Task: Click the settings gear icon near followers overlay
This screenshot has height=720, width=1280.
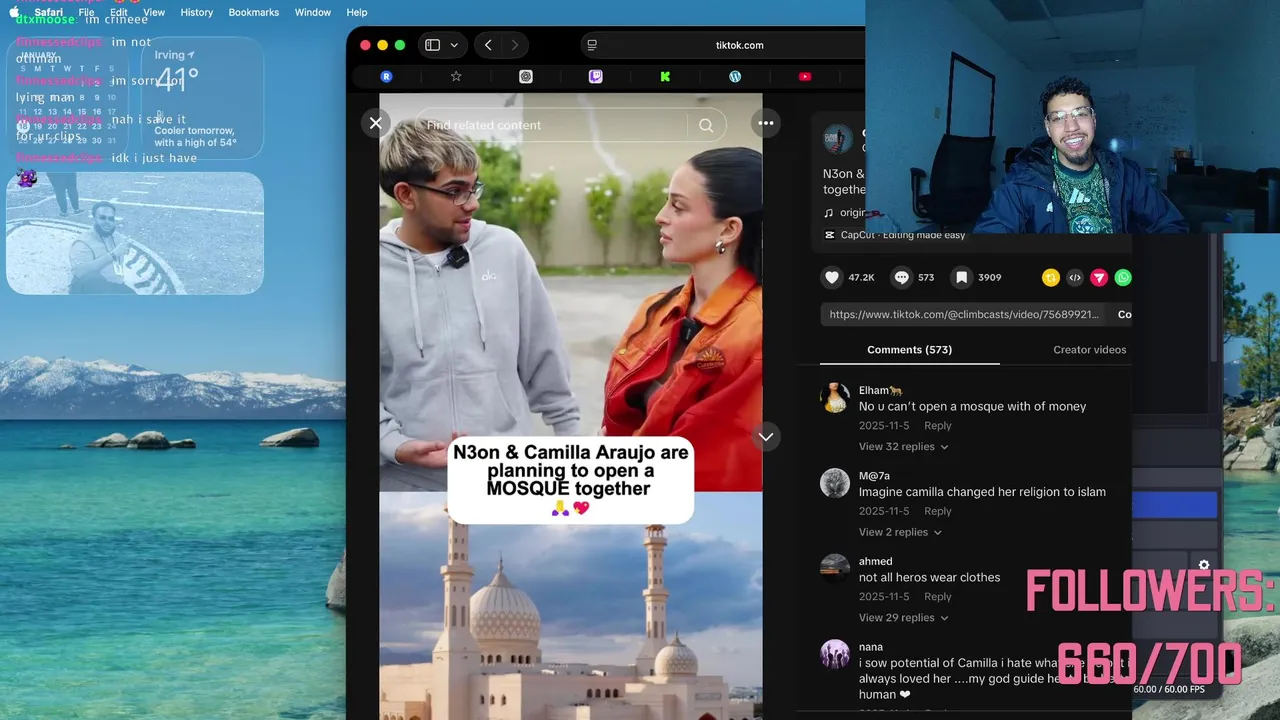Action: coord(1204,565)
